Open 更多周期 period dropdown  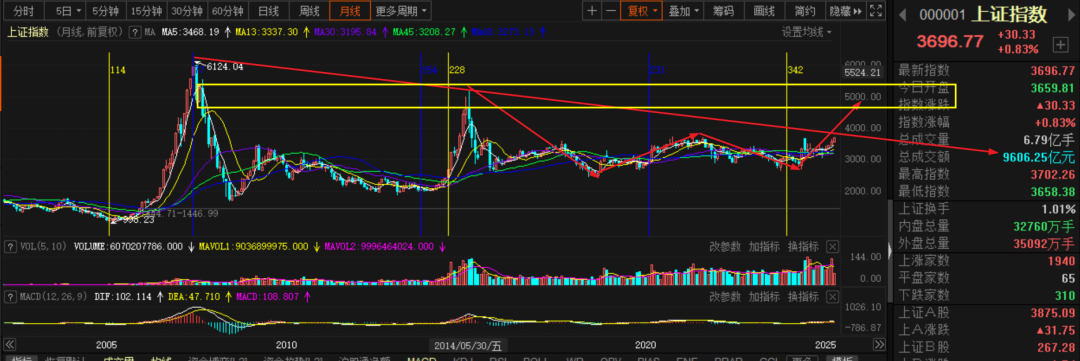click(402, 10)
